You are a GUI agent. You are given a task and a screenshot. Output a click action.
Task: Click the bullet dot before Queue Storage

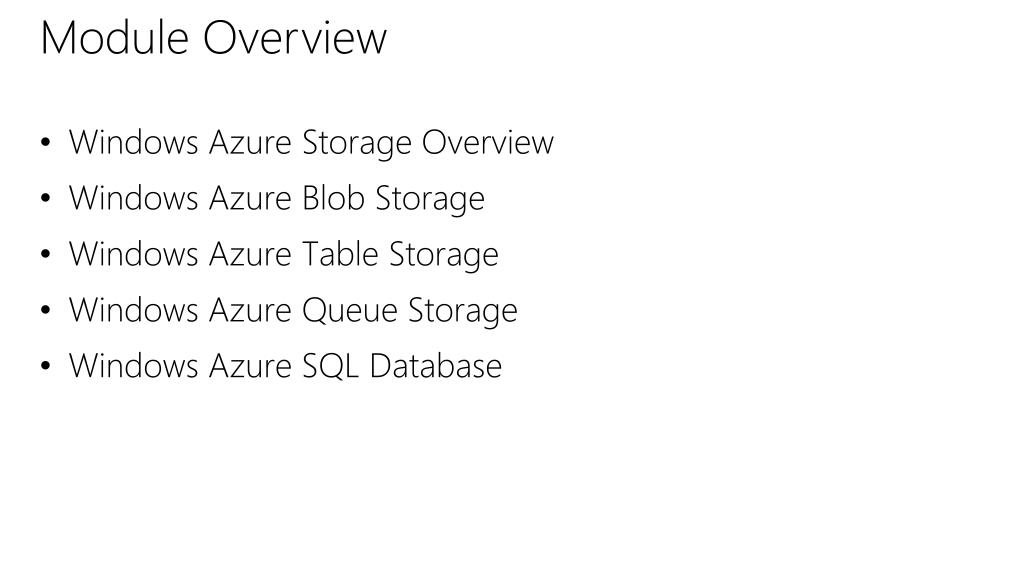coord(47,312)
